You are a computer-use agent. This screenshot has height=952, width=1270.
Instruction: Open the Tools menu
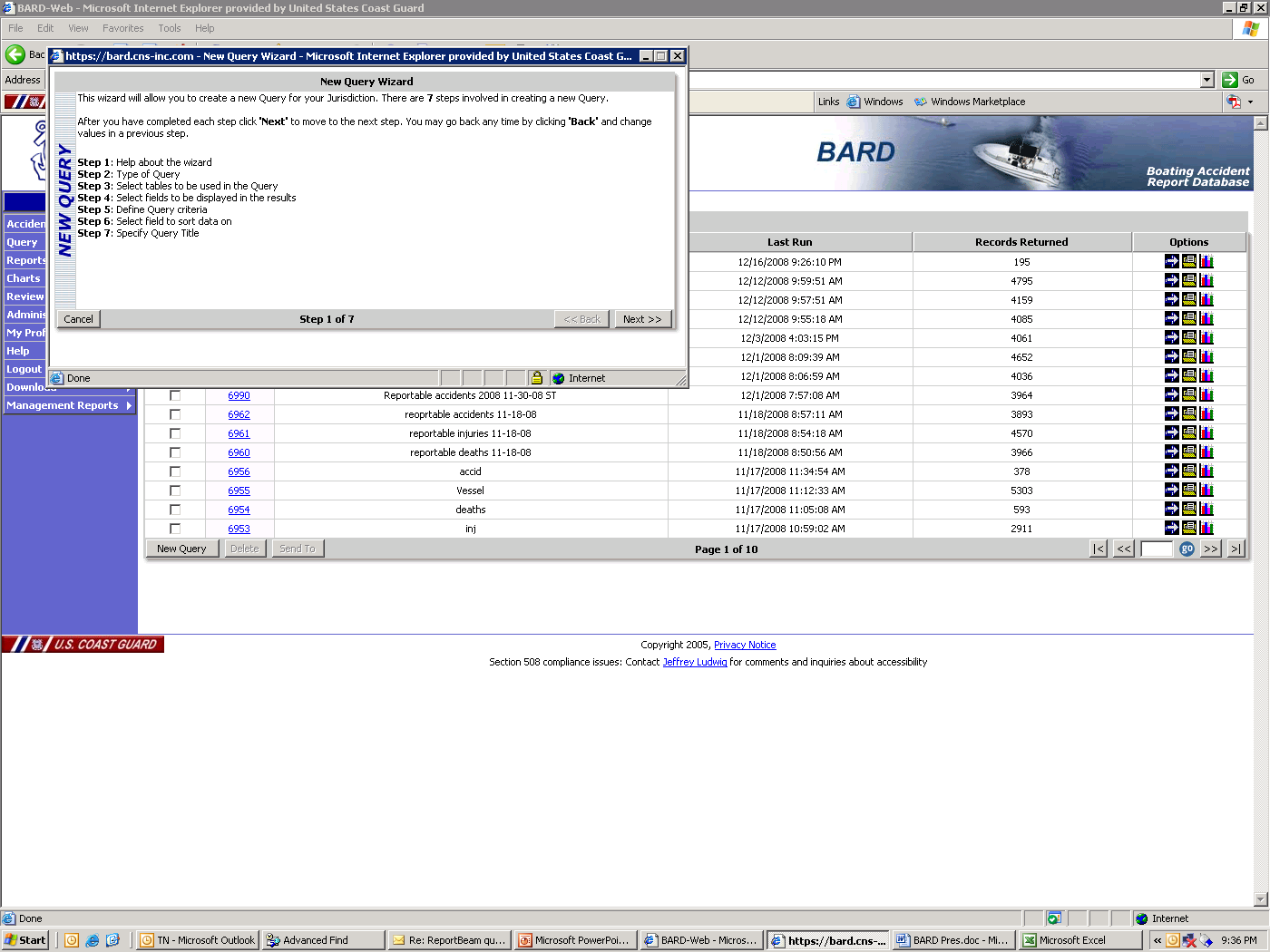point(169,28)
